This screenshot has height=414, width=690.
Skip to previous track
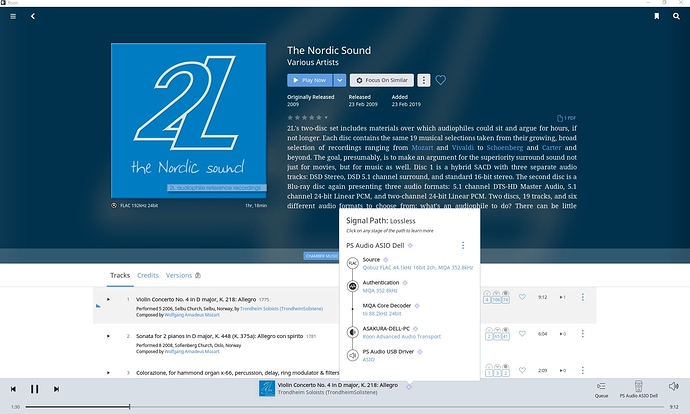click(x=13, y=389)
